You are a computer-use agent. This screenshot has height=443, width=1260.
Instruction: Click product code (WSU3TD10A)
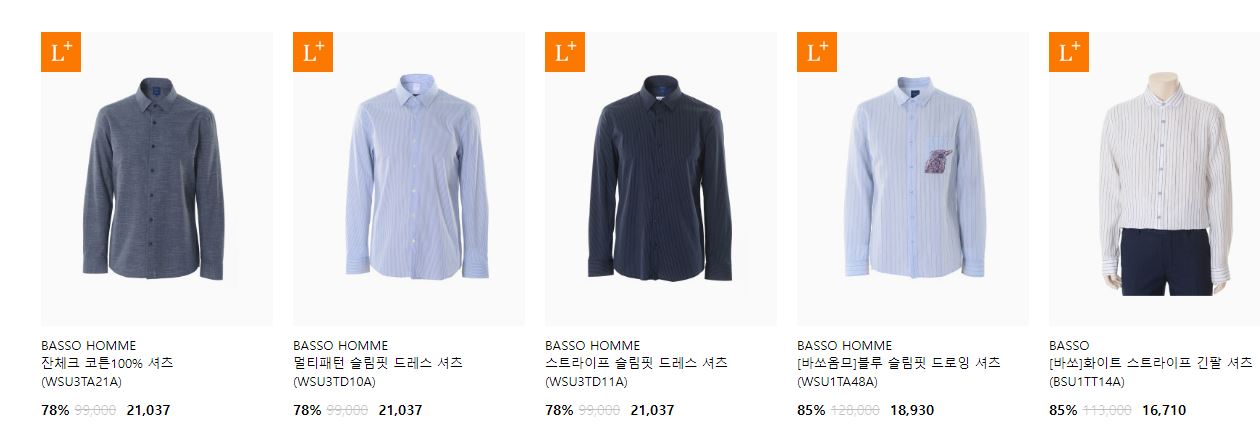click(334, 382)
